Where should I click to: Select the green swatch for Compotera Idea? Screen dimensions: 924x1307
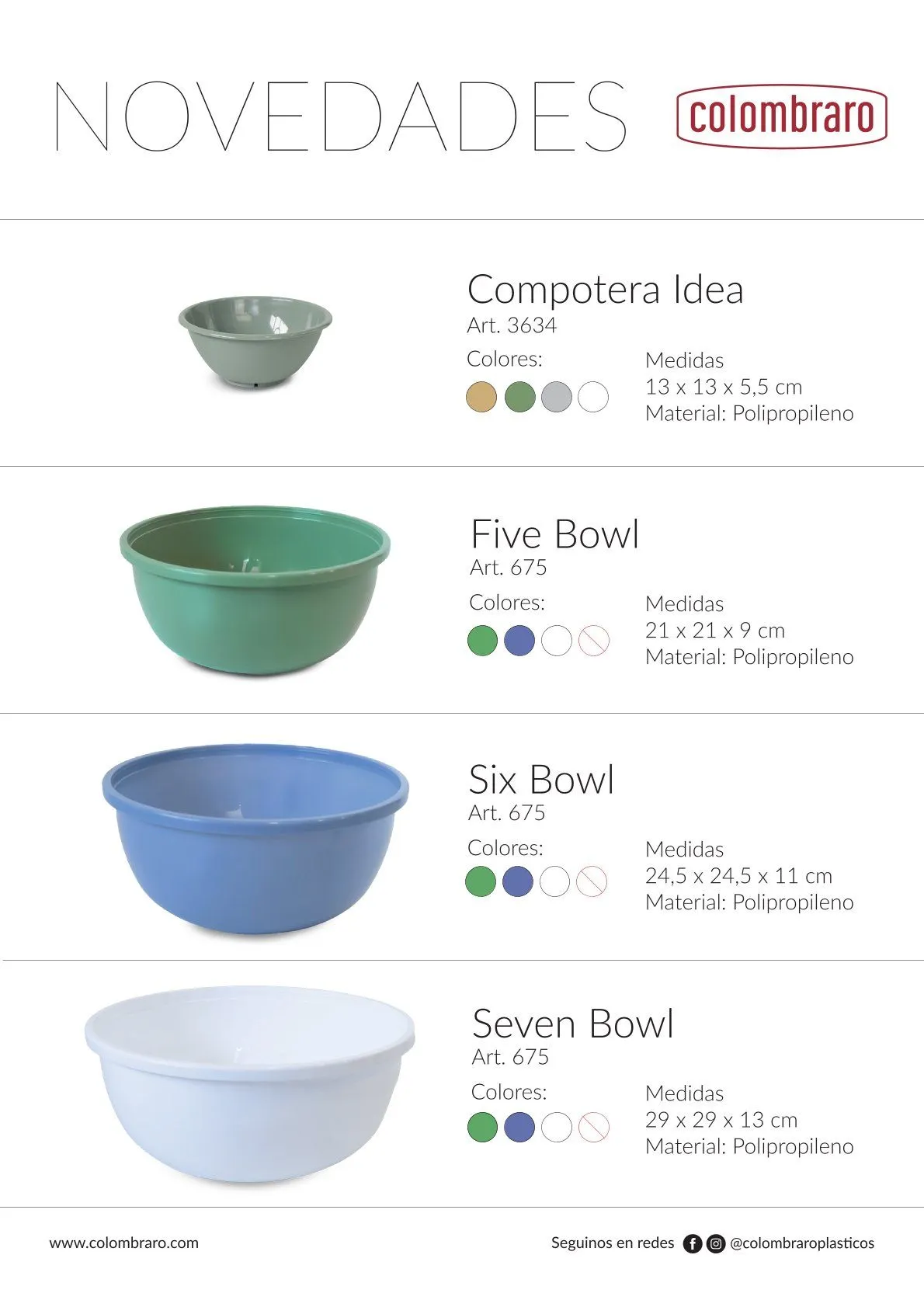tap(519, 397)
